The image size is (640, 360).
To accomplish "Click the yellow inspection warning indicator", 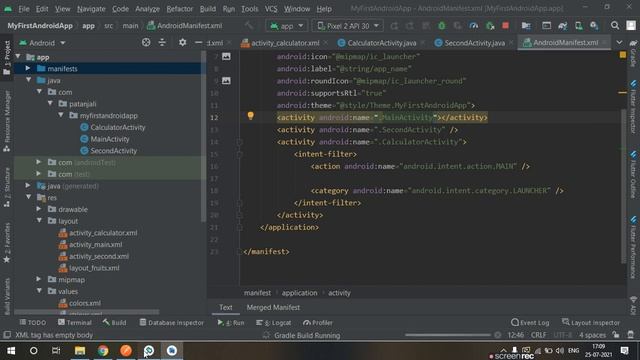I will coord(622,55).
